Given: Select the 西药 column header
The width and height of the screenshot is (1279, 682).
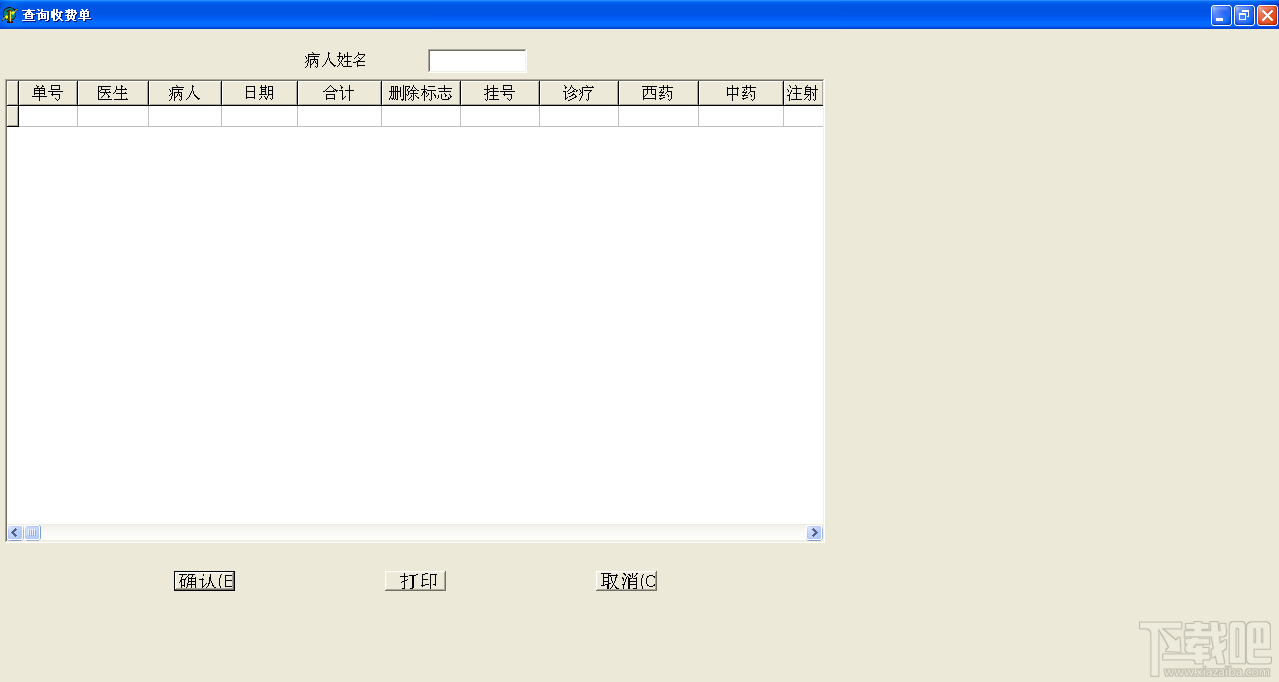Looking at the screenshot, I should [x=657, y=92].
